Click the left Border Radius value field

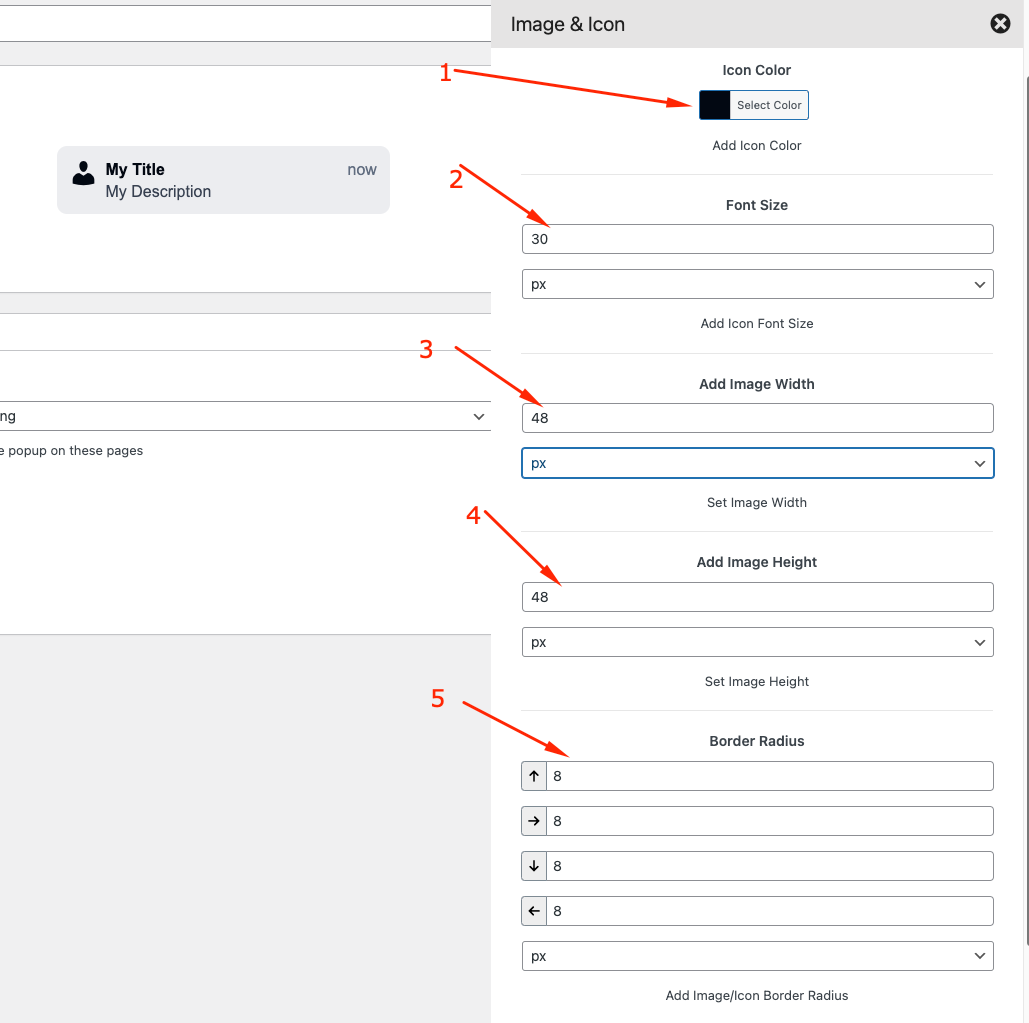[x=769, y=911]
